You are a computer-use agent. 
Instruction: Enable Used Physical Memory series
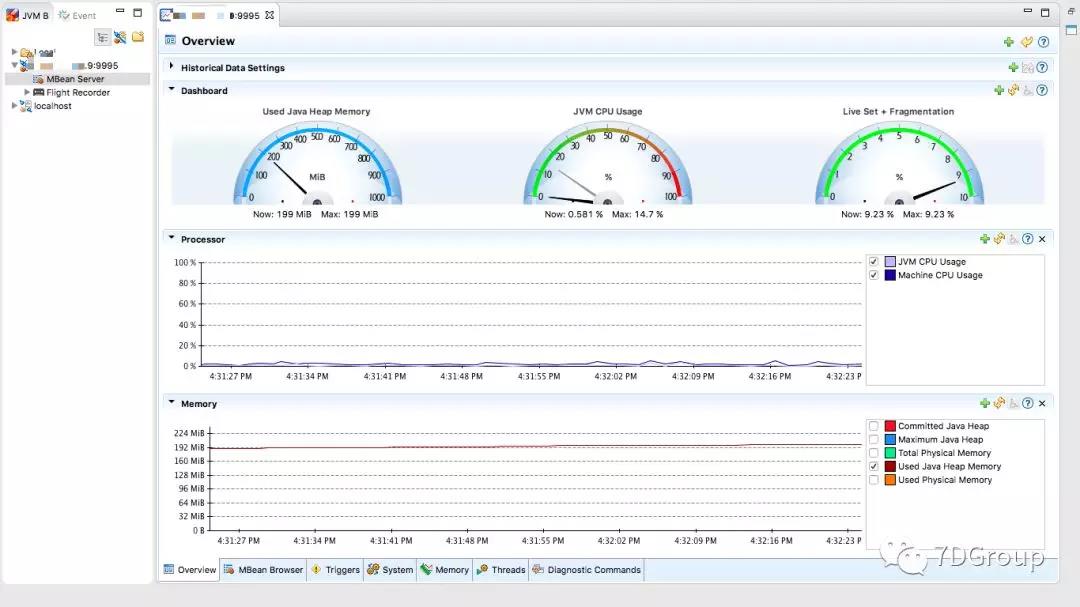coord(873,480)
